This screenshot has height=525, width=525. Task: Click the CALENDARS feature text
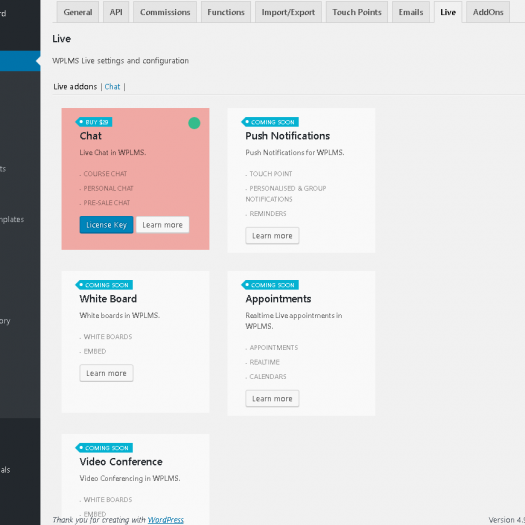tap(268, 376)
